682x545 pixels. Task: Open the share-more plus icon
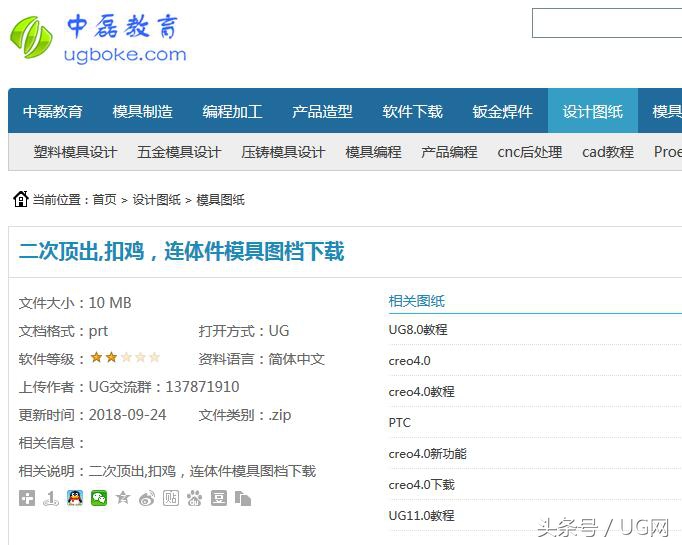click(x=27, y=498)
